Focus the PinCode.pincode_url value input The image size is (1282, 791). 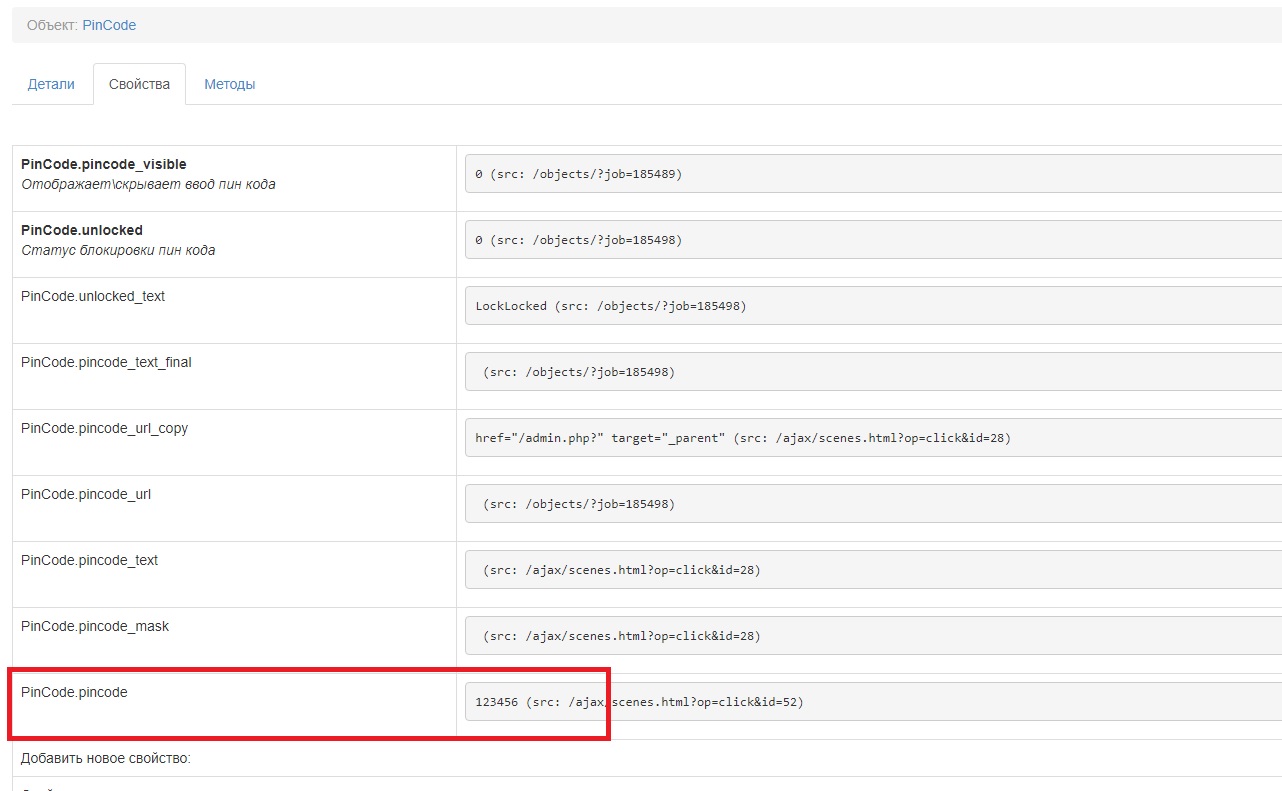(872, 504)
